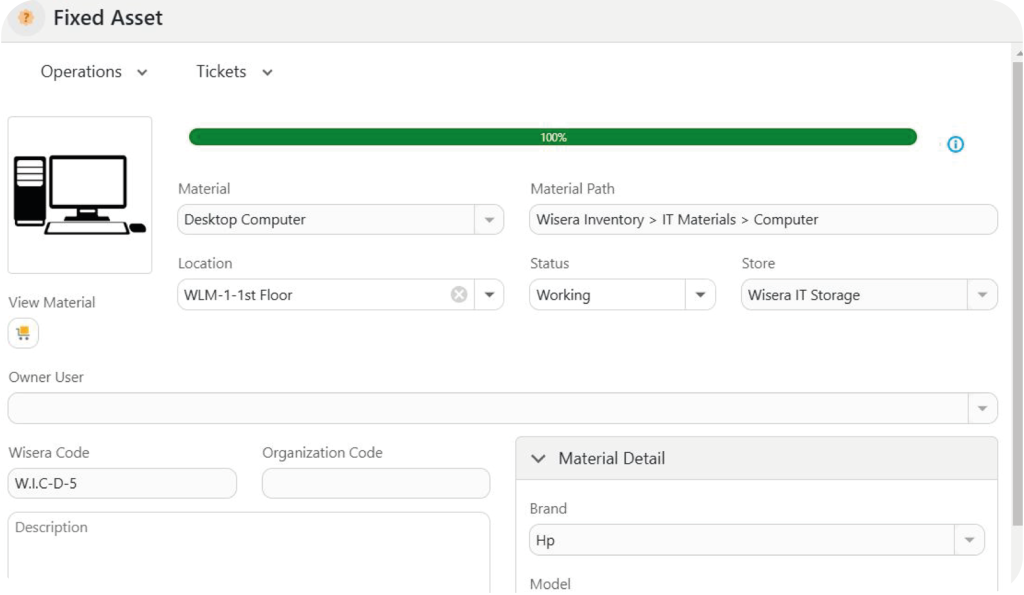Click the Organization Code input field

tap(376, 483)
